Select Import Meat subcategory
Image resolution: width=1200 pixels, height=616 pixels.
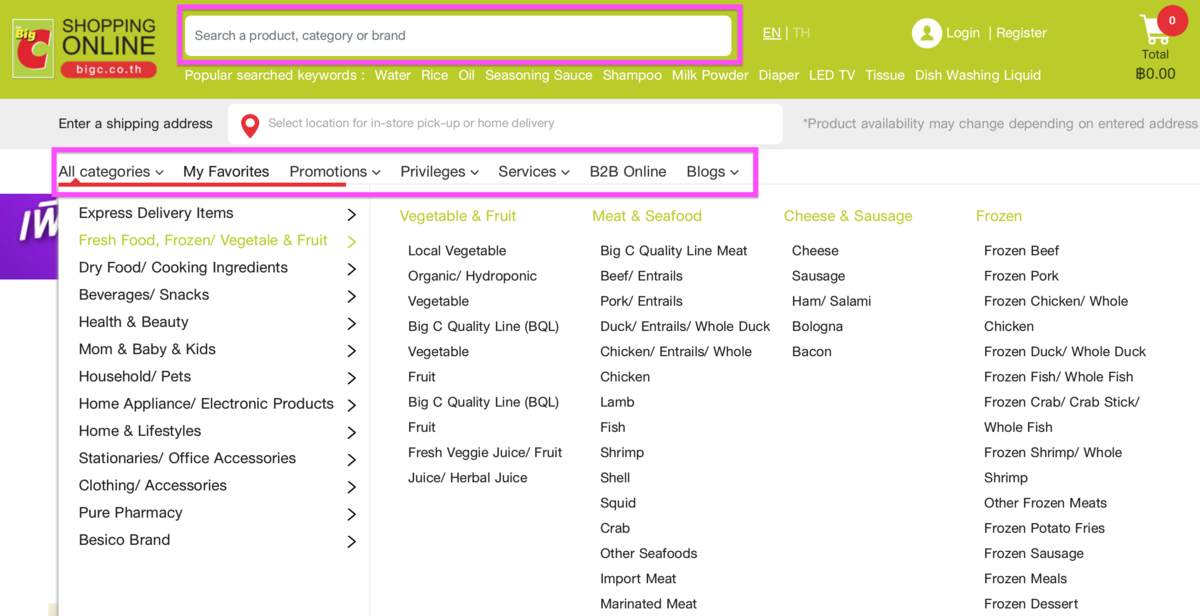(x=638, y=579)
